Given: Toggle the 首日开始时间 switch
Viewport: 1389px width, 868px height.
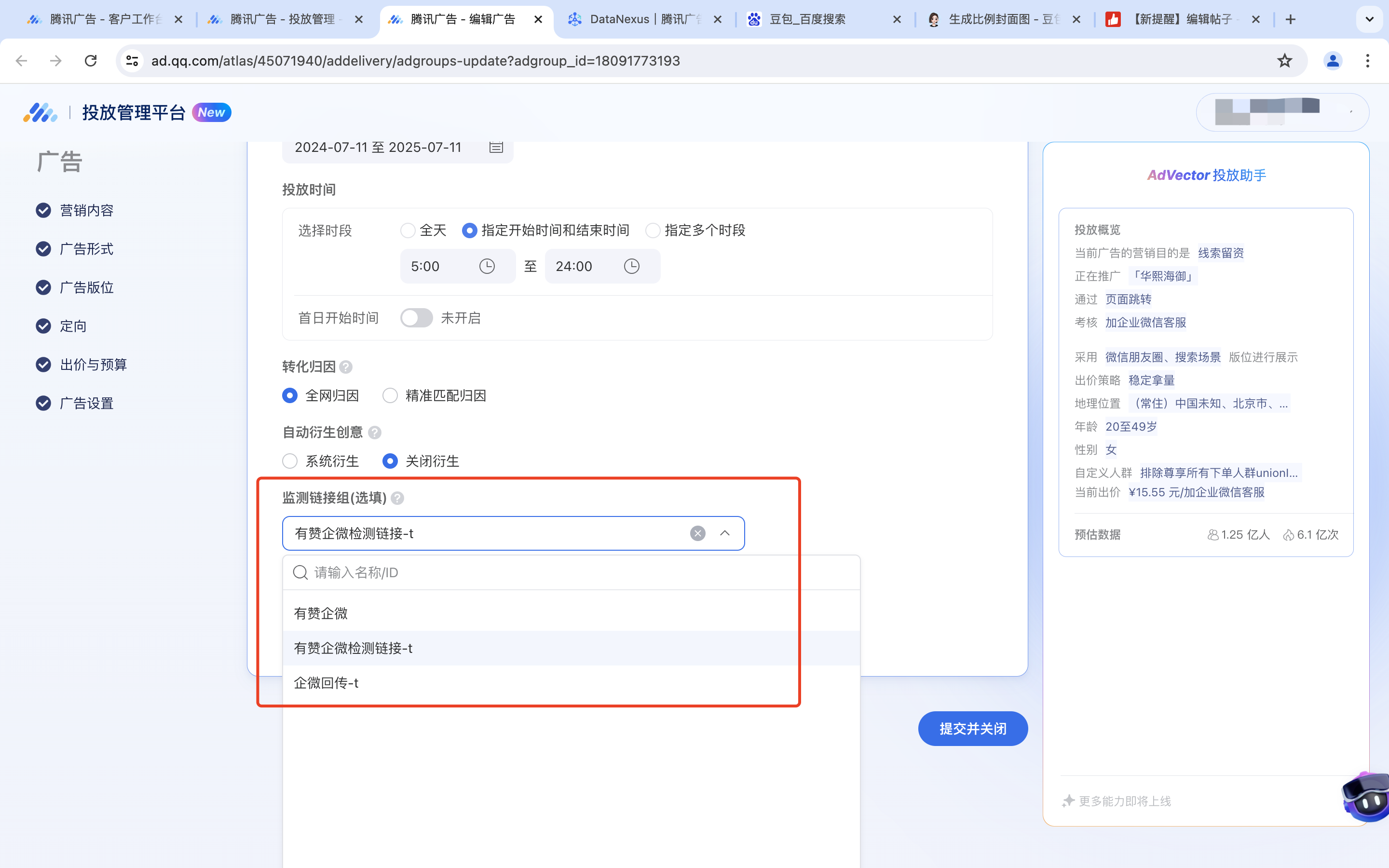Looking at the screenshot, I should point(417,318).
